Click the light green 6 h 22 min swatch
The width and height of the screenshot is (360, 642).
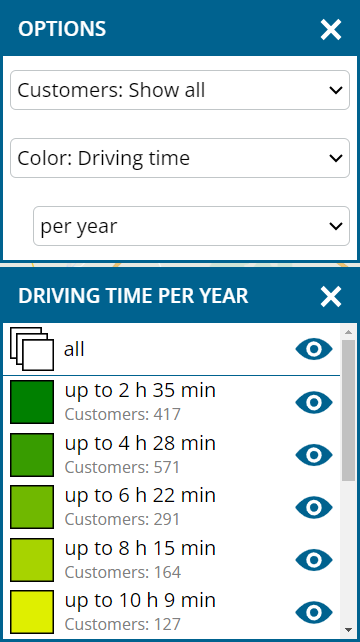(32, 507)
